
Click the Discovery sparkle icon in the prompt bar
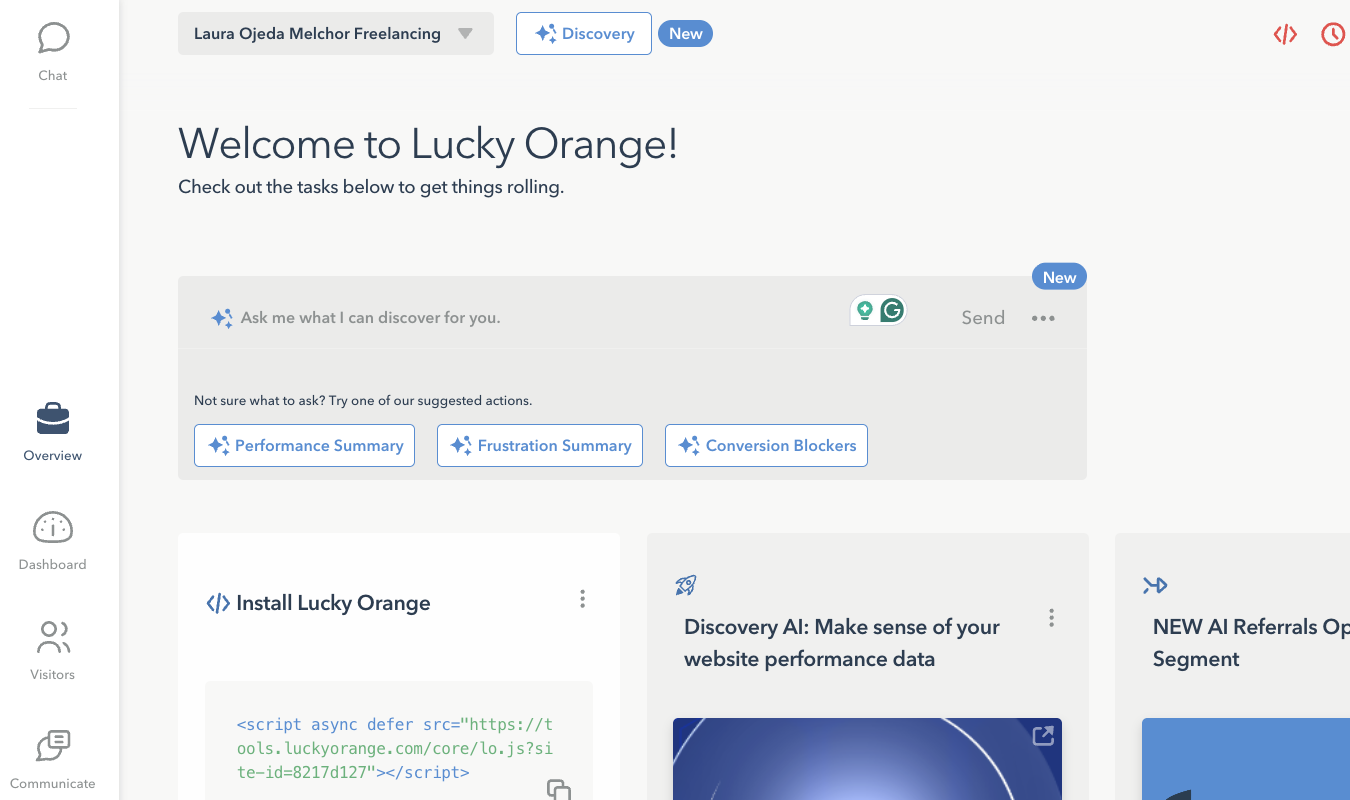pos(221,317)
